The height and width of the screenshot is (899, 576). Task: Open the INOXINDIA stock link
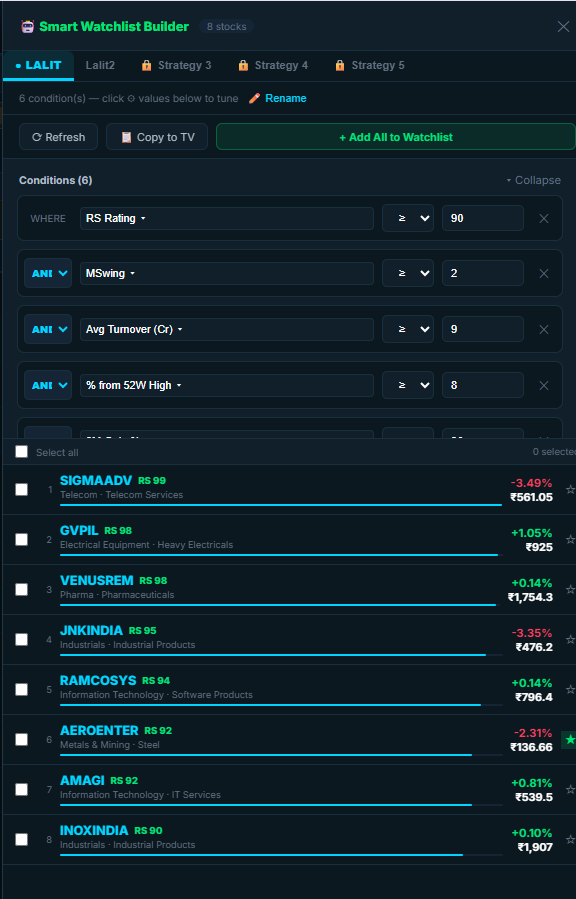pyautogui.click(x=94, y=831)
